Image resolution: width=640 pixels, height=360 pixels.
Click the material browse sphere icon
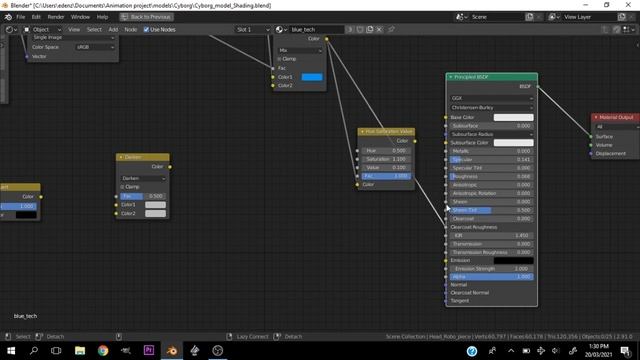coord(281,29)
